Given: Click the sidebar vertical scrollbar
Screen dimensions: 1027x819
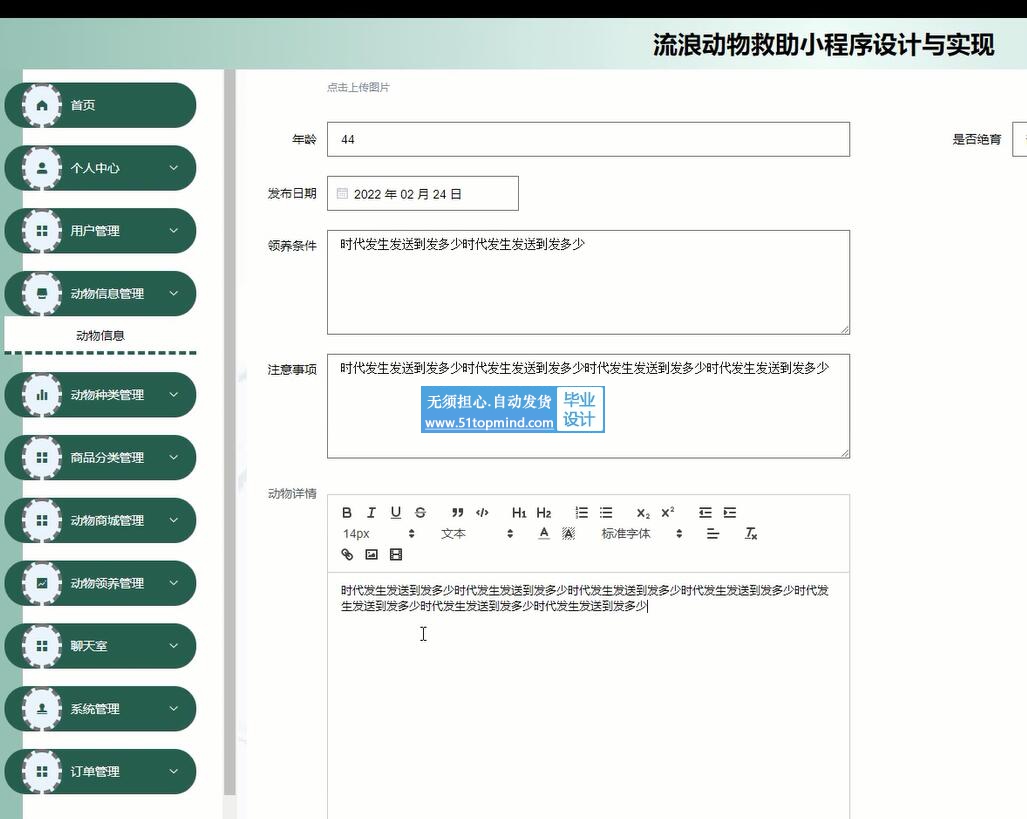Looking at the screenshot, I should (229, 432).
